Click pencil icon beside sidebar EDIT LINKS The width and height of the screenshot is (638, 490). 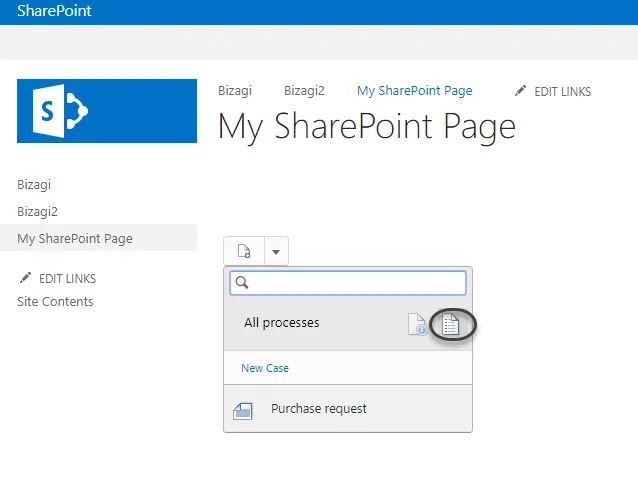(x=25, y=278)
